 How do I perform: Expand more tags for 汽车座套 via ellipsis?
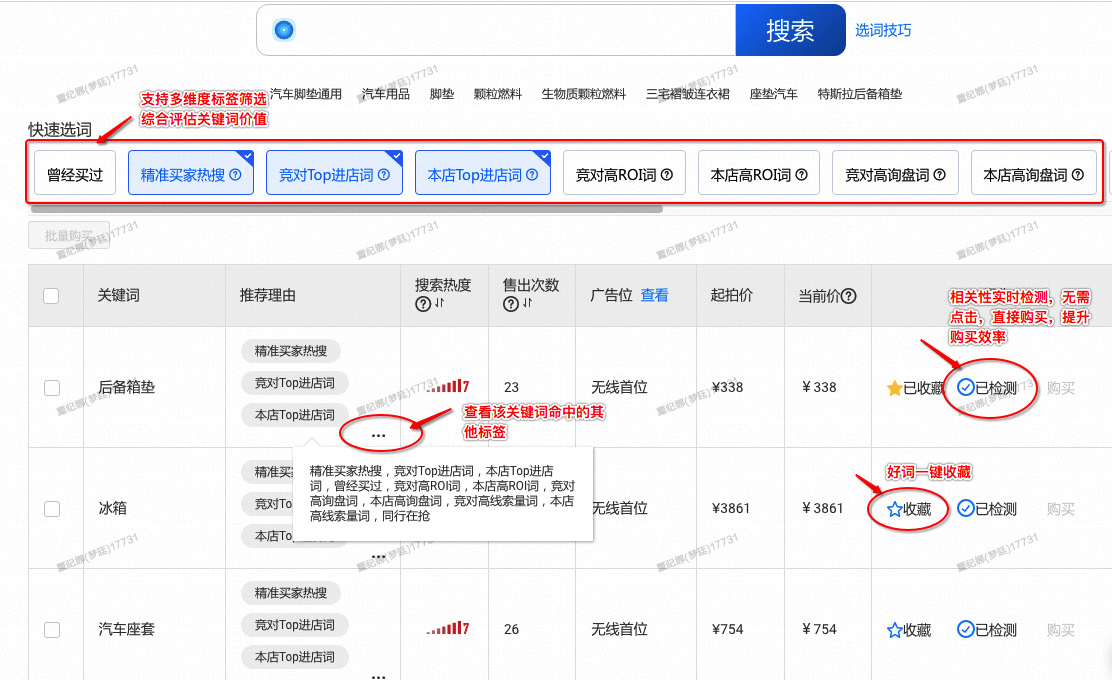click(x=378, y=676)
